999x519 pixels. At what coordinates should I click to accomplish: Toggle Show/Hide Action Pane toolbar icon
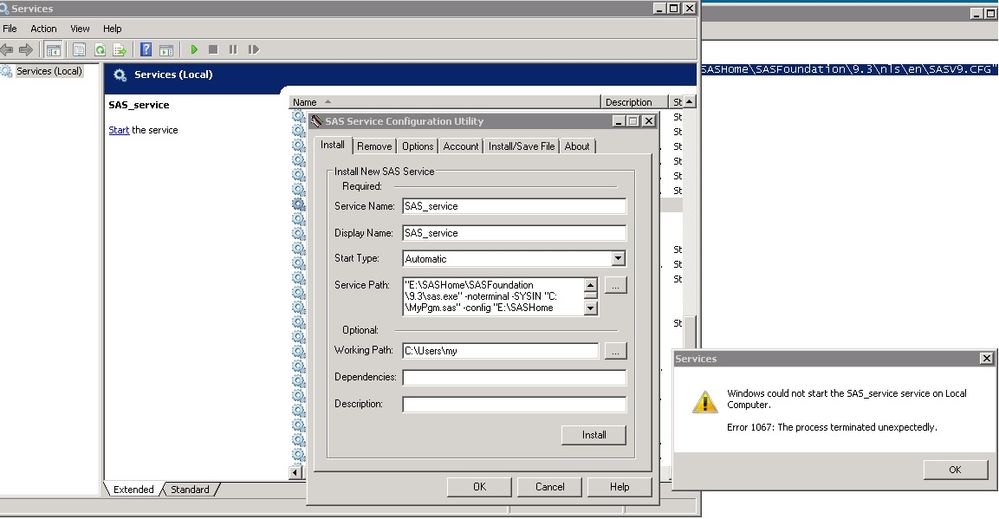click(166, 50)
